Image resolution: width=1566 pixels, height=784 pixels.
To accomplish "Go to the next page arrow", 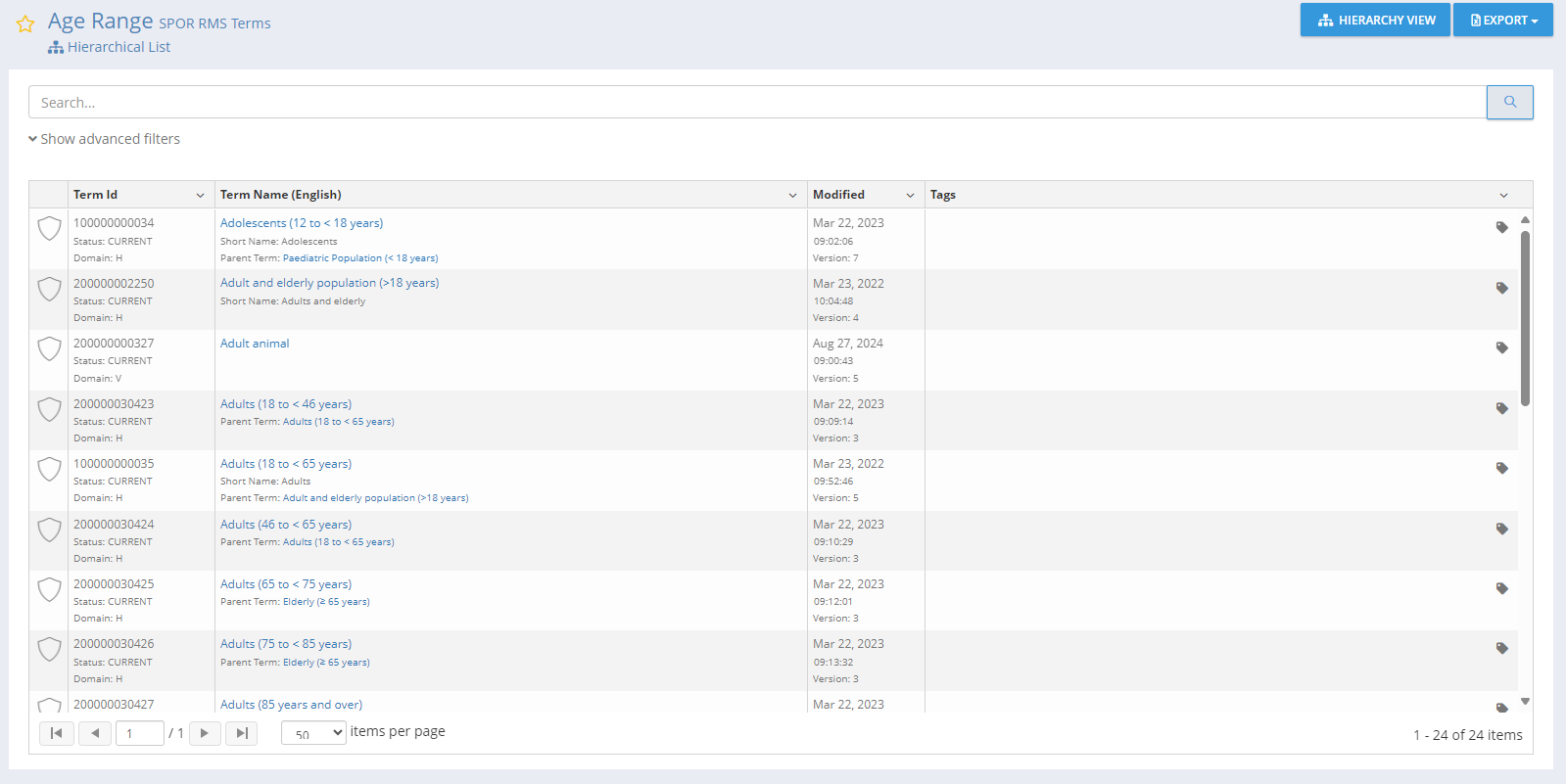I will [205, 733].
